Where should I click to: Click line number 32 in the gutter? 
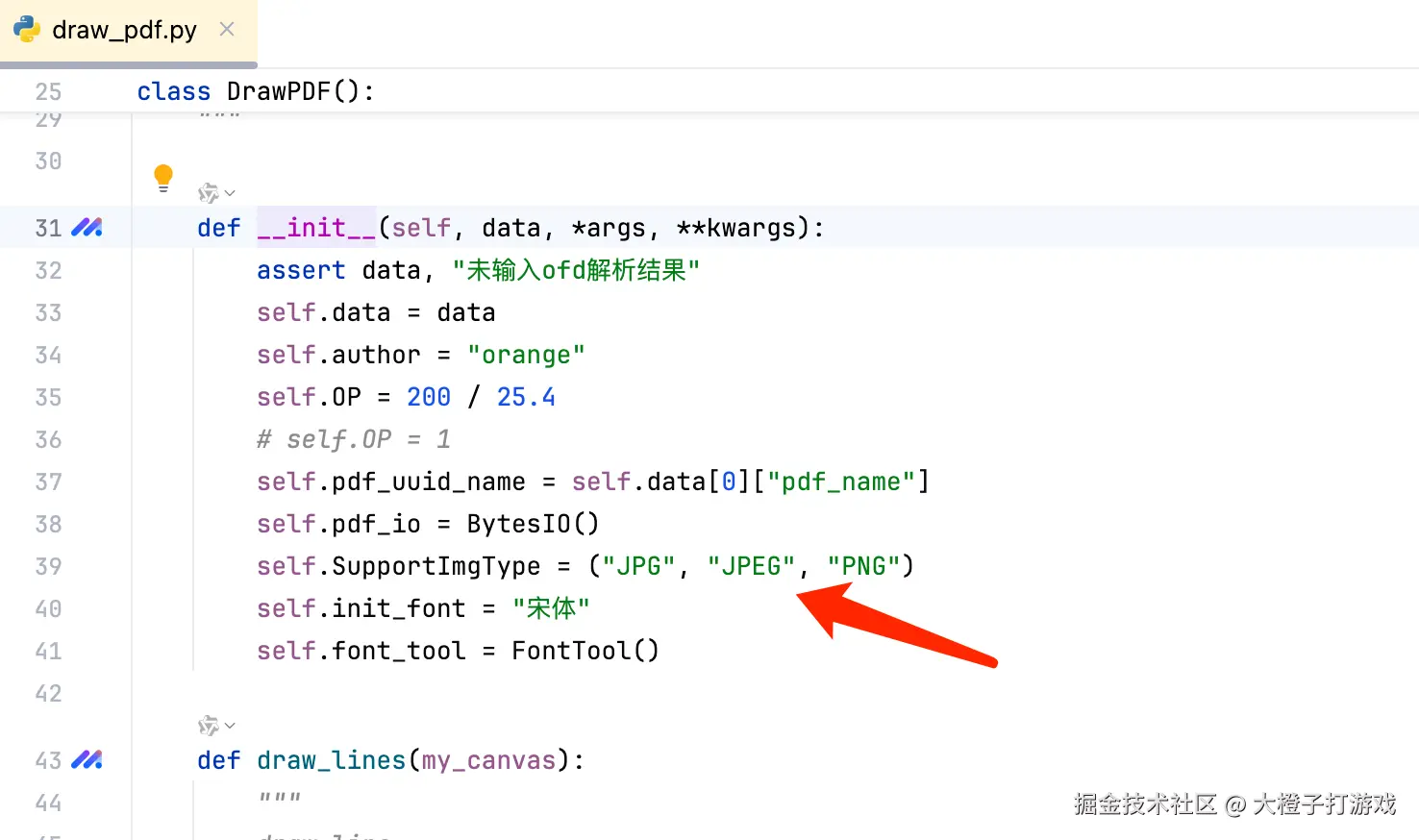[48, 270]
